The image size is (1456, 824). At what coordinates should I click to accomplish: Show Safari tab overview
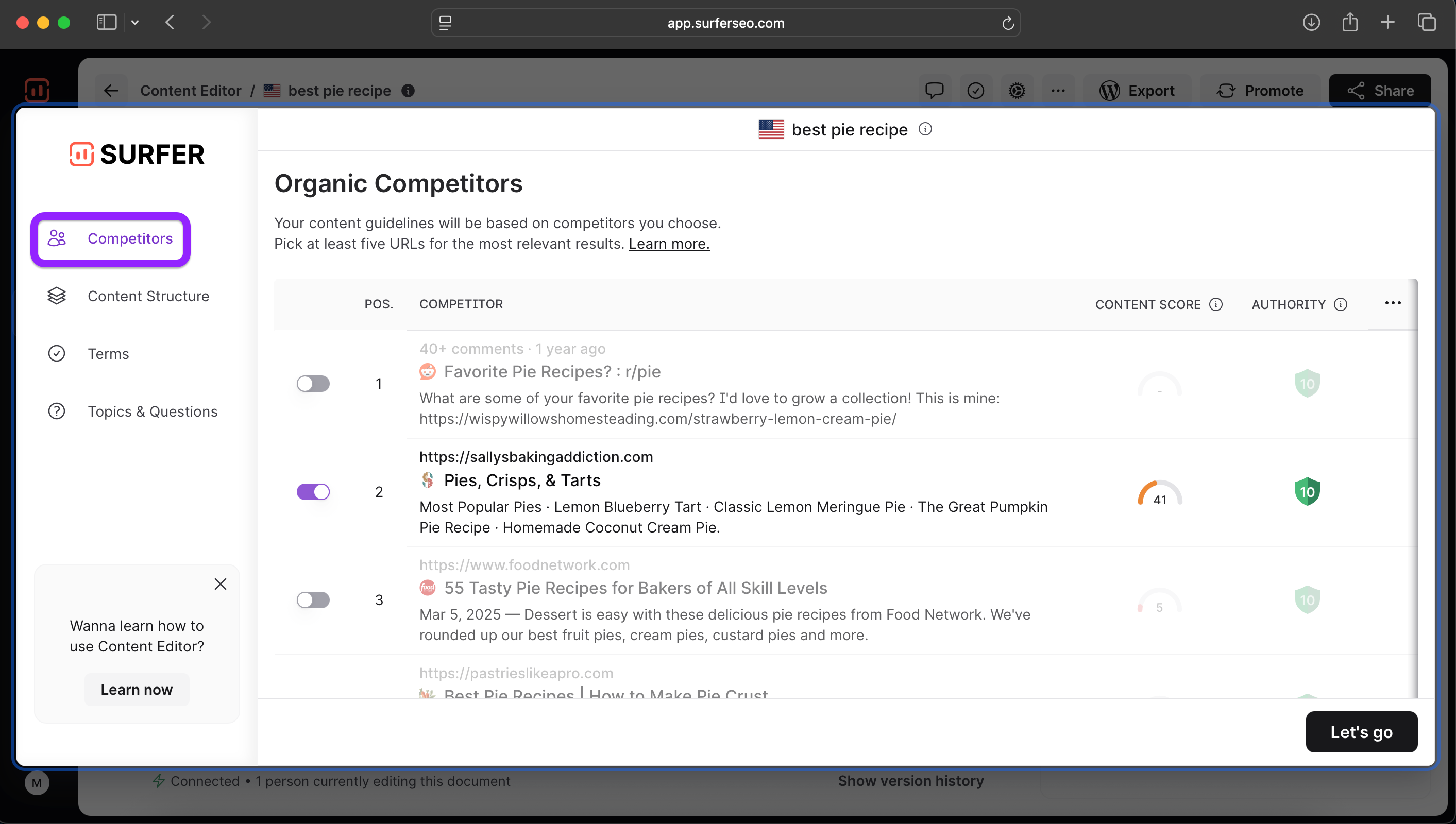[x=1426, y=23]
